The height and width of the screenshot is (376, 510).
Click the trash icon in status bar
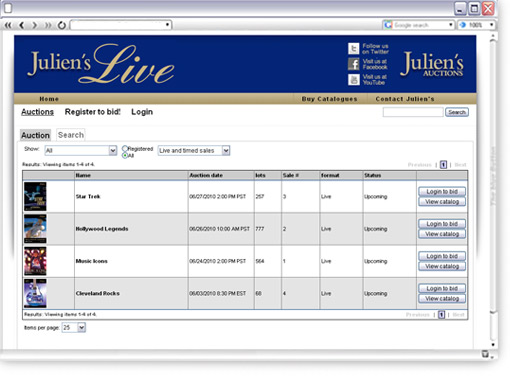pos(485,354)
